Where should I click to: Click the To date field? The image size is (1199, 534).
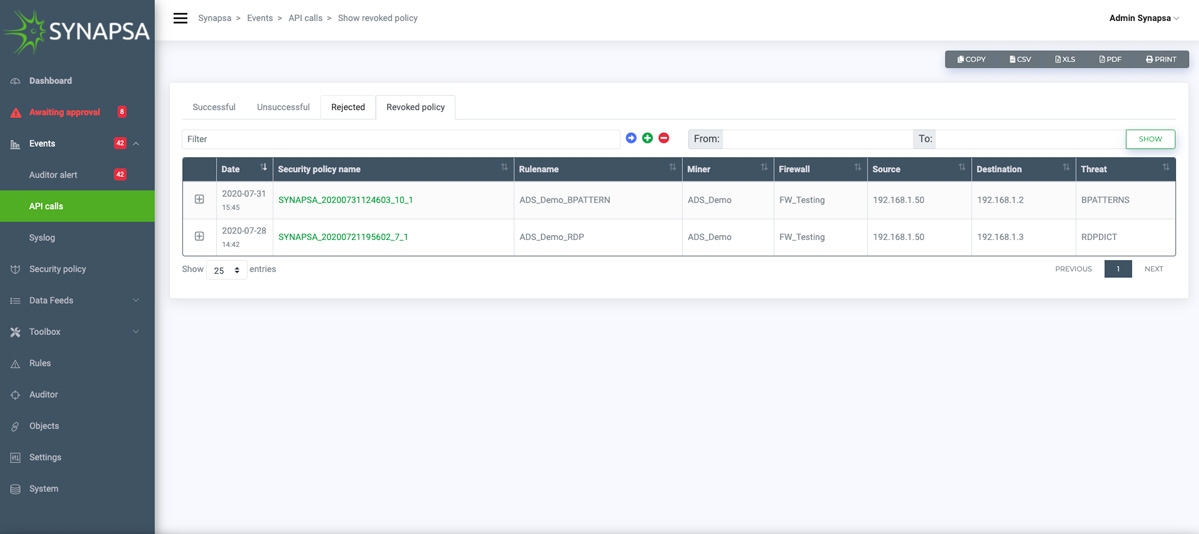(x=1030, y=139)
